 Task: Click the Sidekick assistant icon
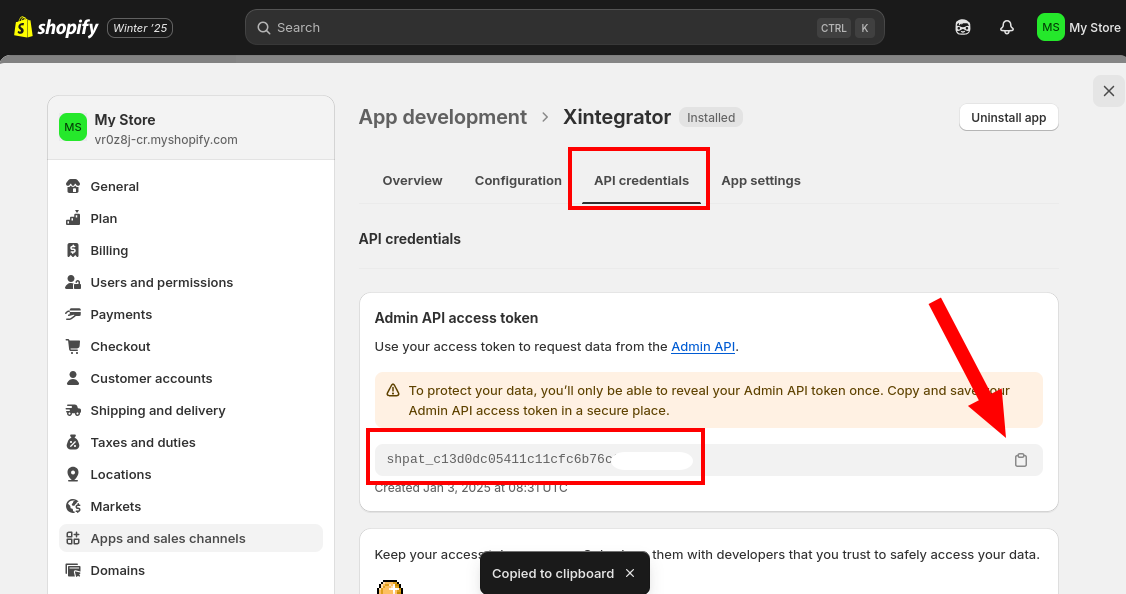tap(962, 28)
